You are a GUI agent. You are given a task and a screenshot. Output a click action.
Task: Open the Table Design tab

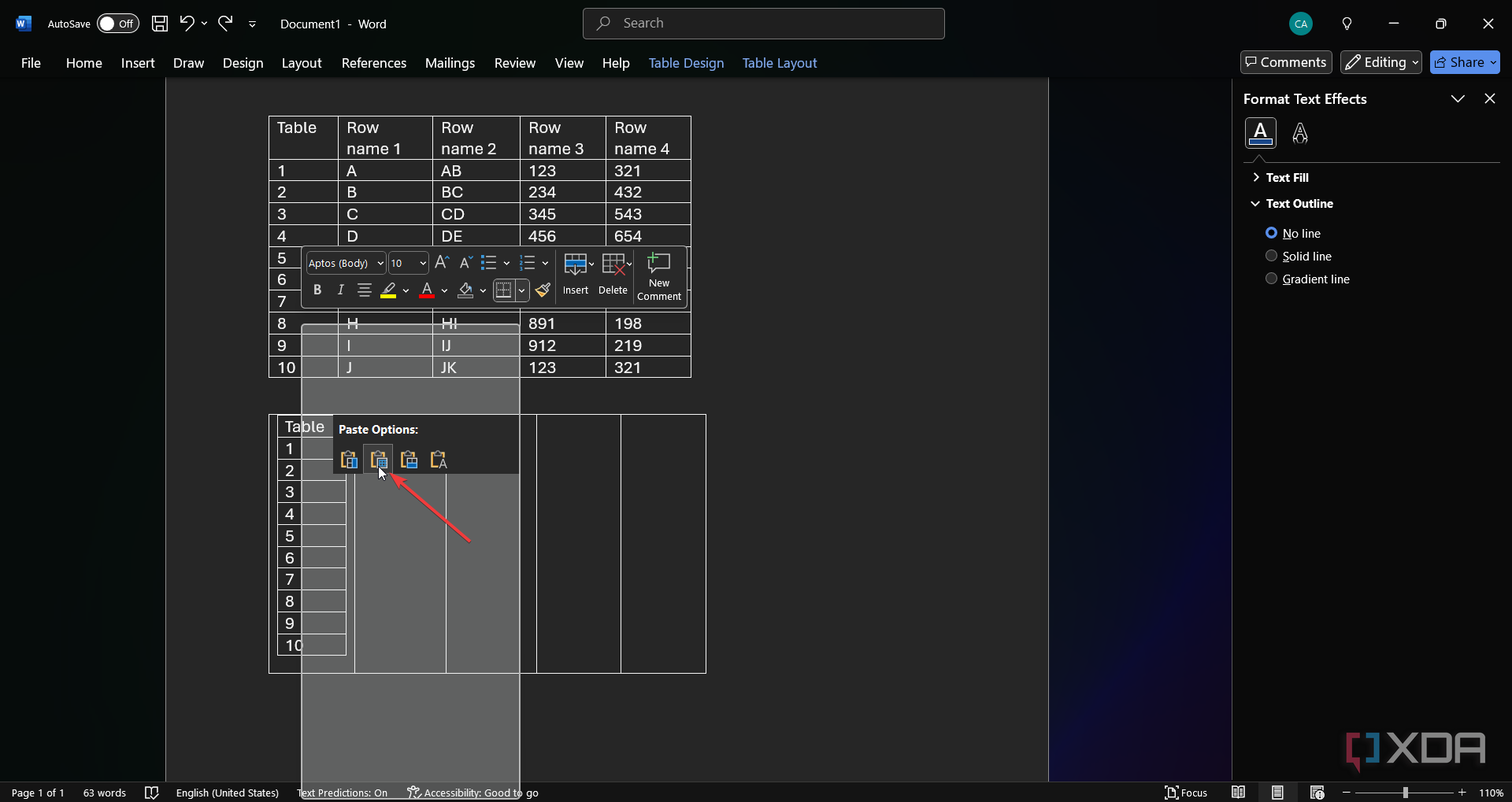pos(686,63)
